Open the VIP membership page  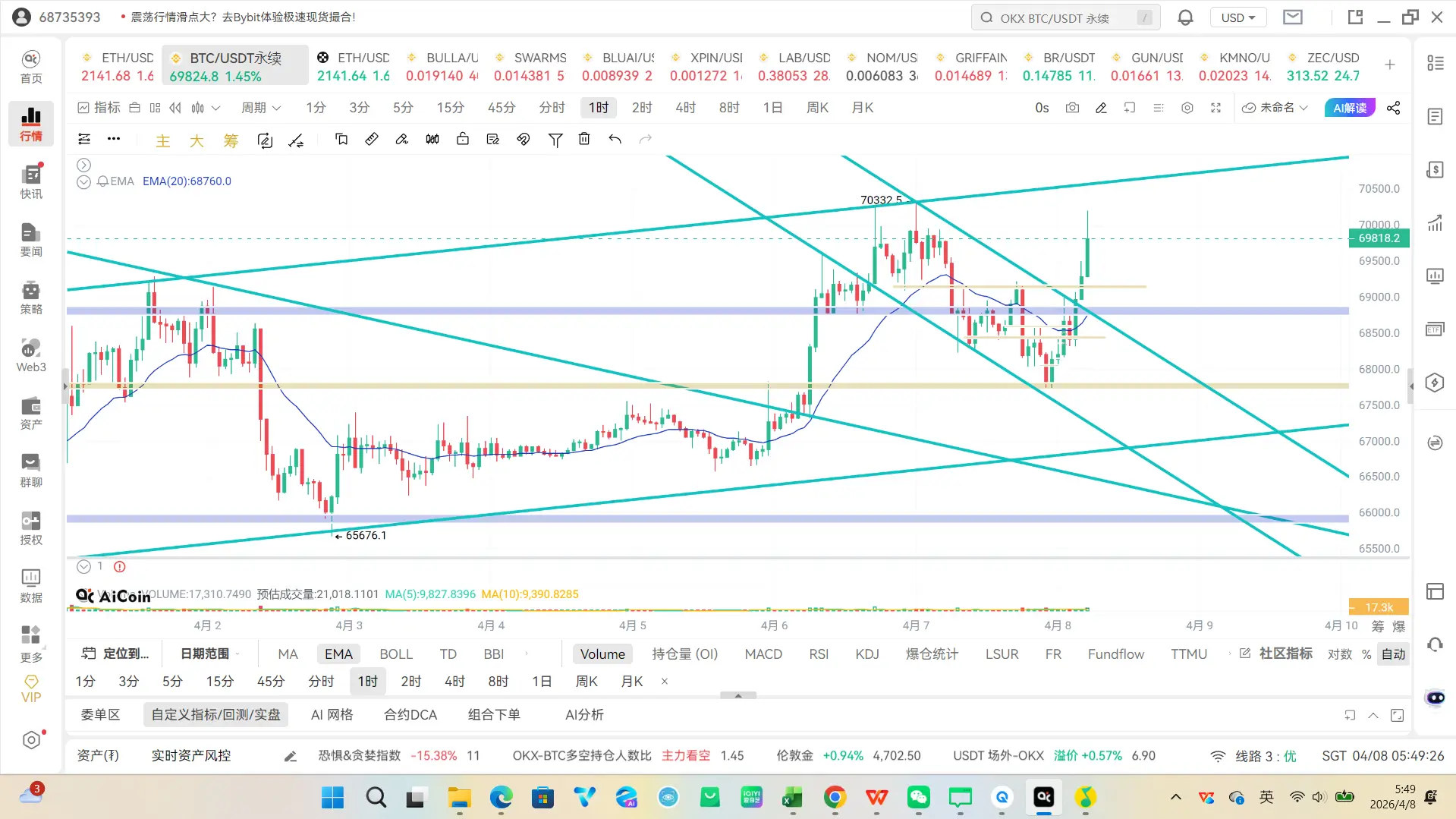click(x=31, y=689)
